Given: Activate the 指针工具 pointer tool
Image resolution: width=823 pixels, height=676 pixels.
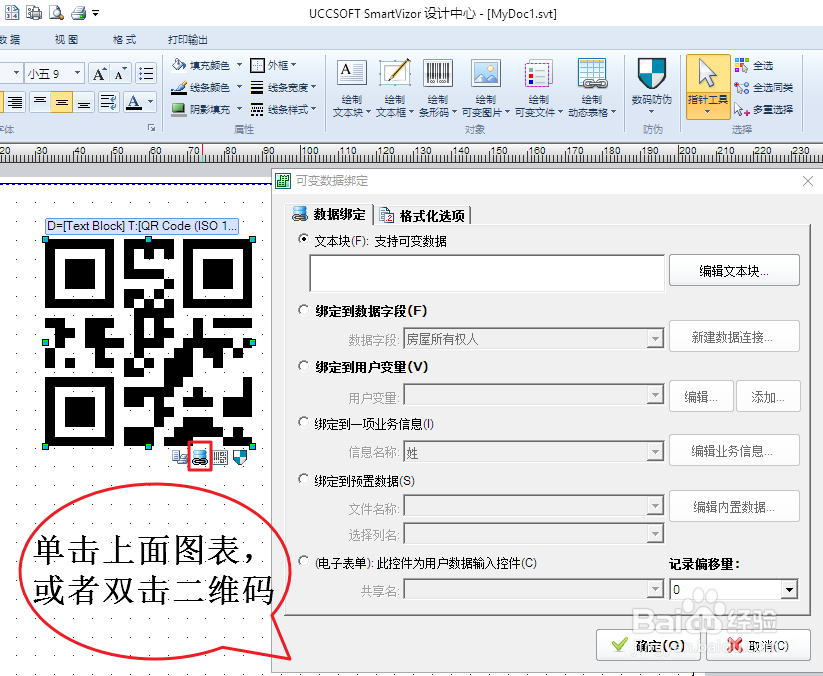Looking at the screenshot, I should (x=708, y=87).
